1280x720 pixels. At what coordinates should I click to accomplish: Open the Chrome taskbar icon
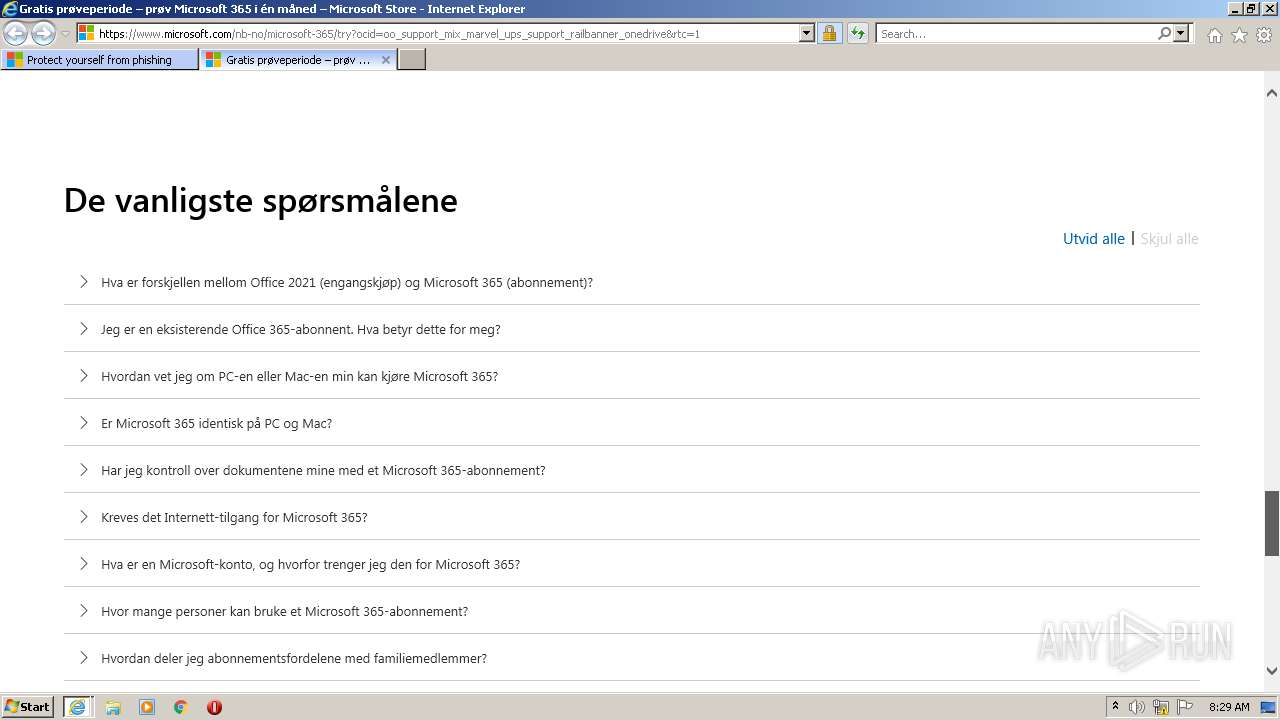click(181, 707)
